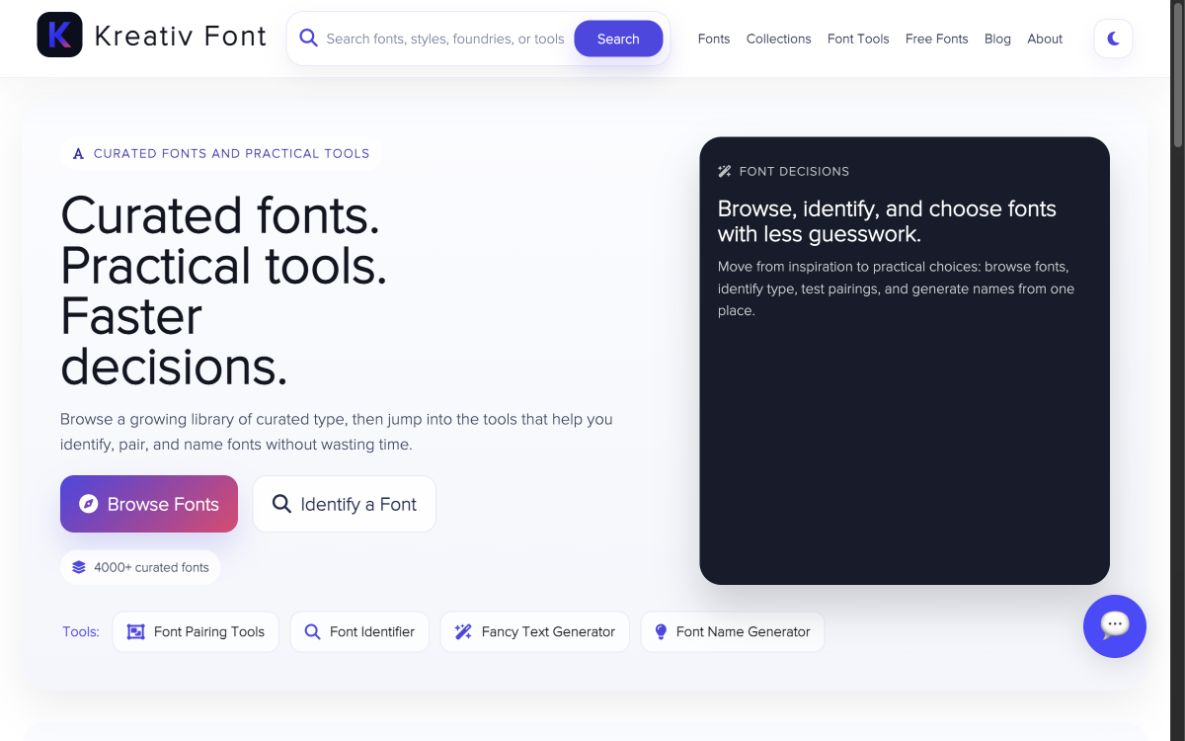Click the Font Decisions label
The height and width of the screenshot is (741, 1185).
[x=794, y=172]
